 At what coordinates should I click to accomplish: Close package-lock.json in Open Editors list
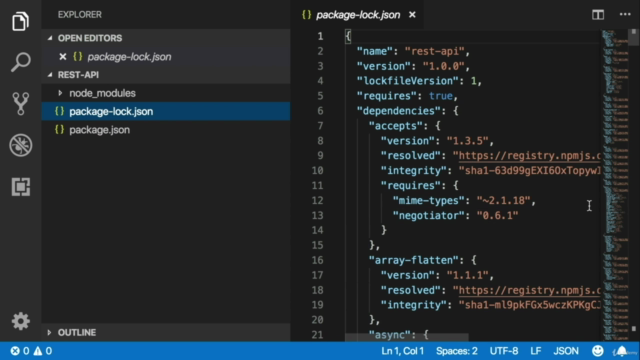[62, 57]
